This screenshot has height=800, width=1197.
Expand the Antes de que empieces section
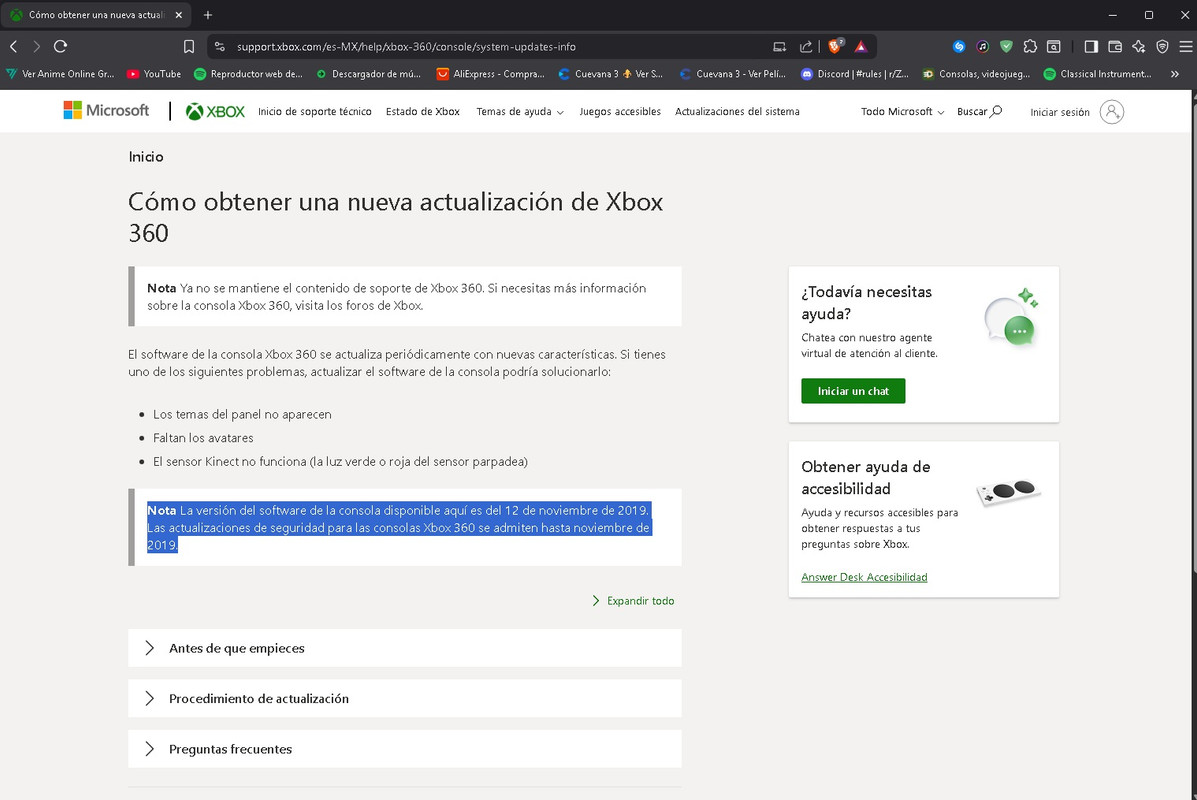(405, 648)
